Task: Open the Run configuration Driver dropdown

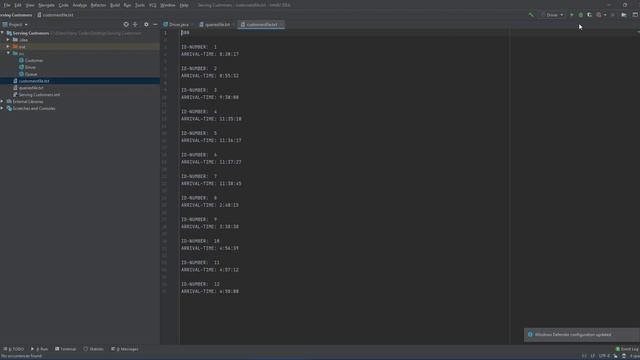Action: pos(553,15)
